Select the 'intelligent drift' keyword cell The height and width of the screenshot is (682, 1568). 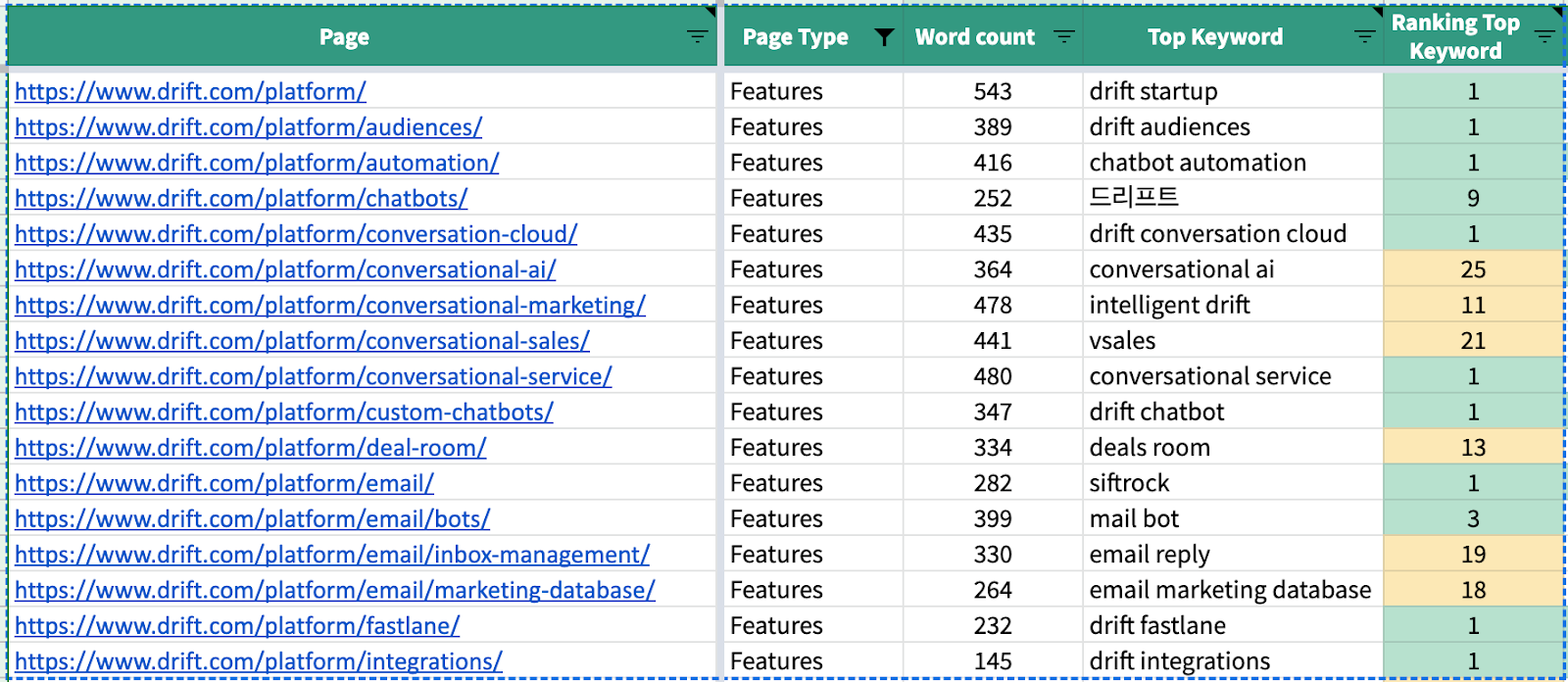click(1233, 305)
